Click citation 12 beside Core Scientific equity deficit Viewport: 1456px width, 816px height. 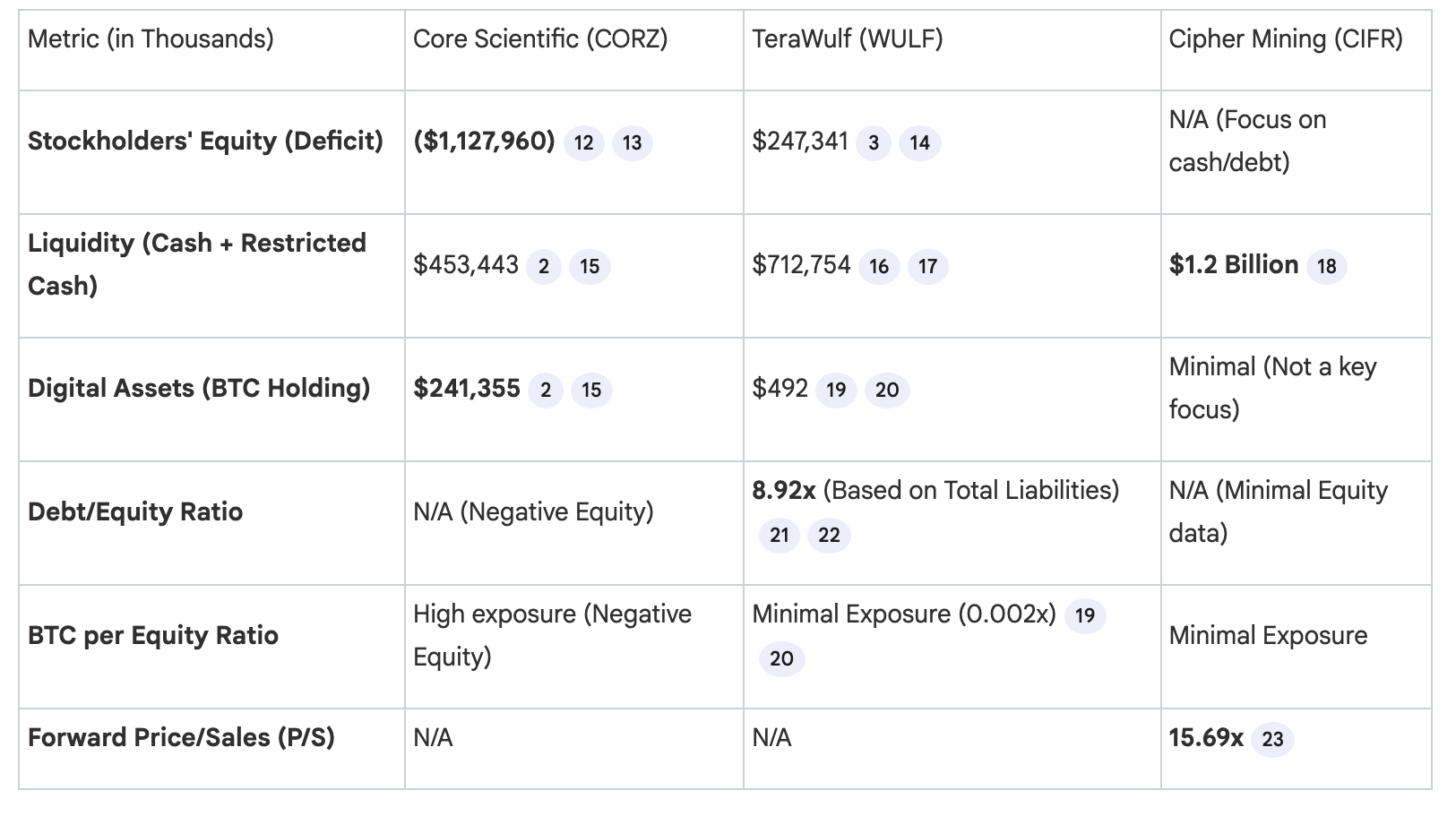point(583,142)
